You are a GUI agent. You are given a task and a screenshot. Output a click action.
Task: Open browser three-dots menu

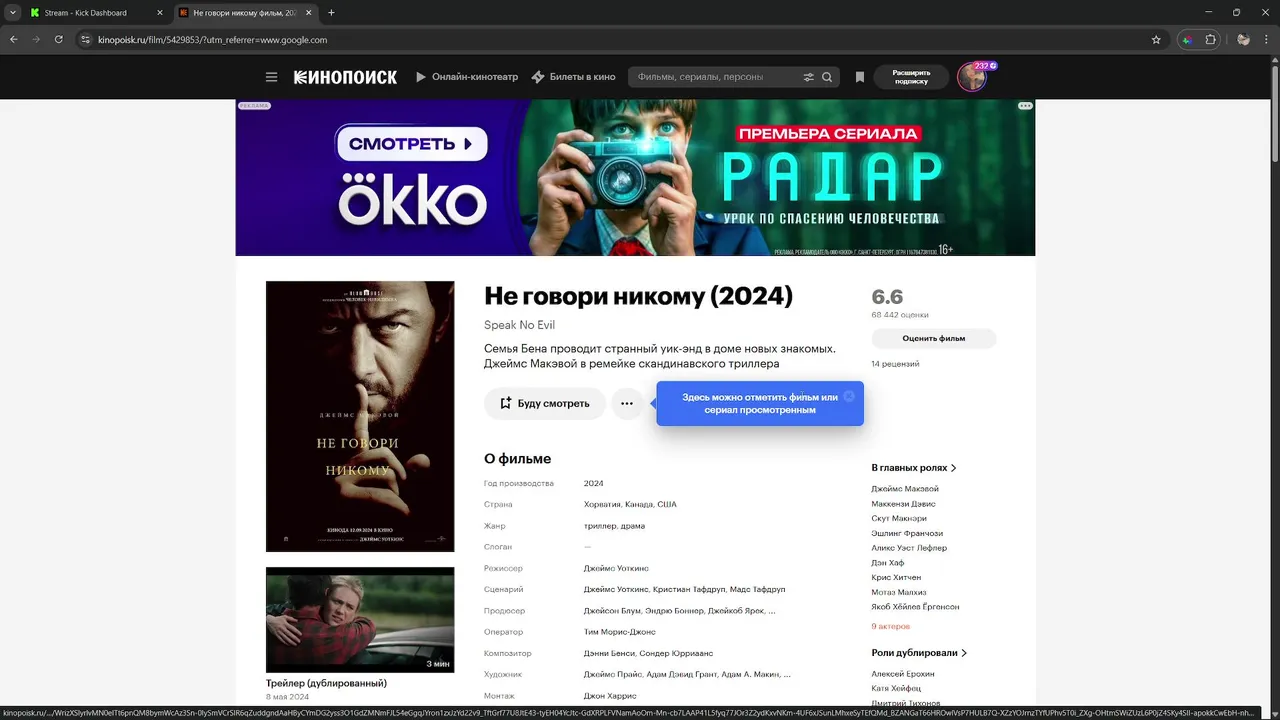tap(1266, 40)
